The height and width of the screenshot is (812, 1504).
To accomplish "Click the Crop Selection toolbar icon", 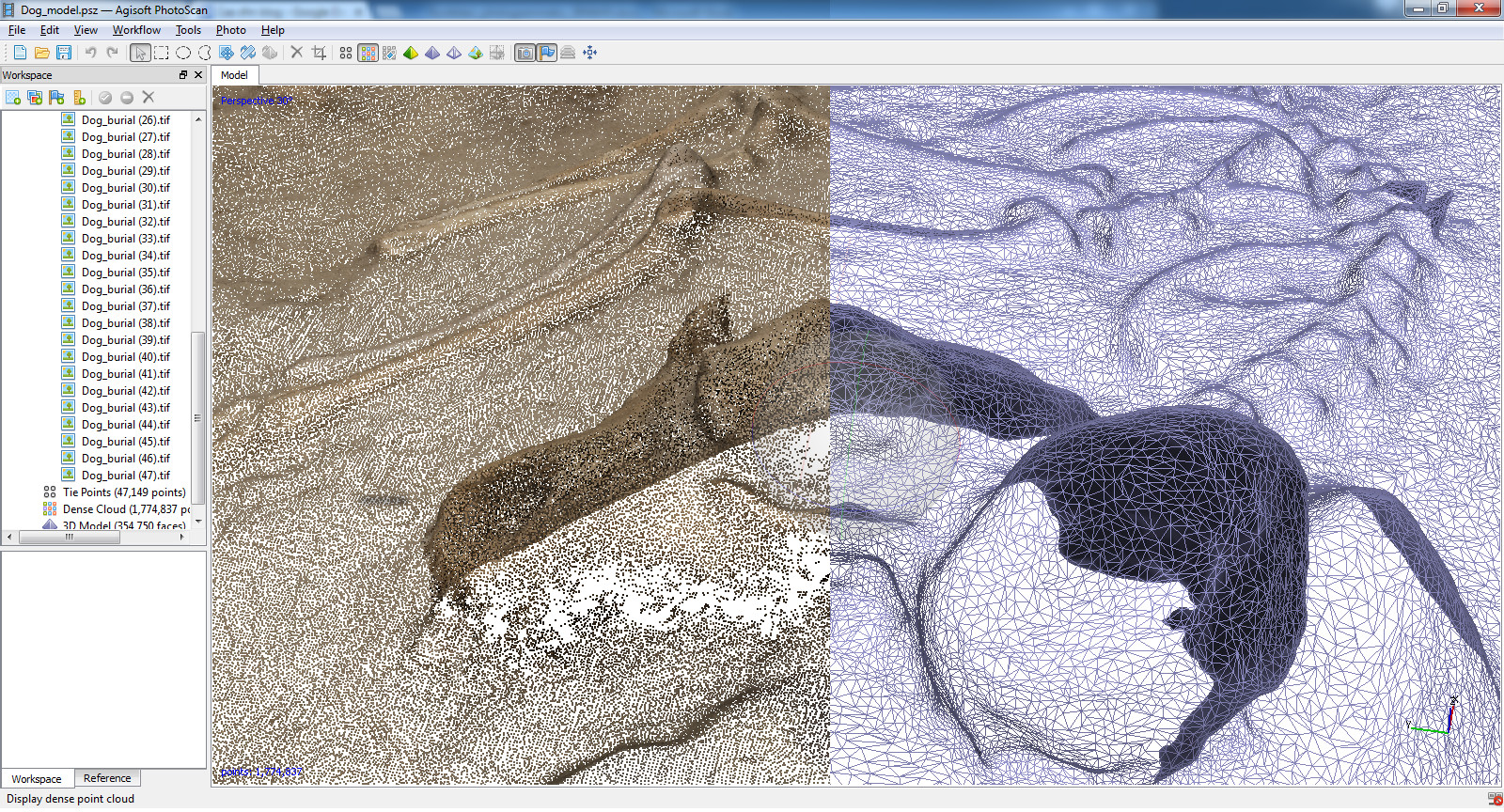I will [319, 53].
